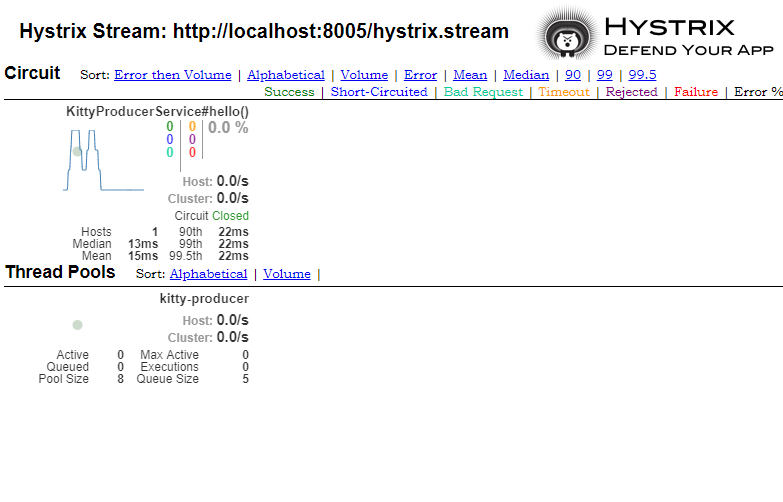Click the green Success legend label

pyautogui.click(x=289, y=92)
